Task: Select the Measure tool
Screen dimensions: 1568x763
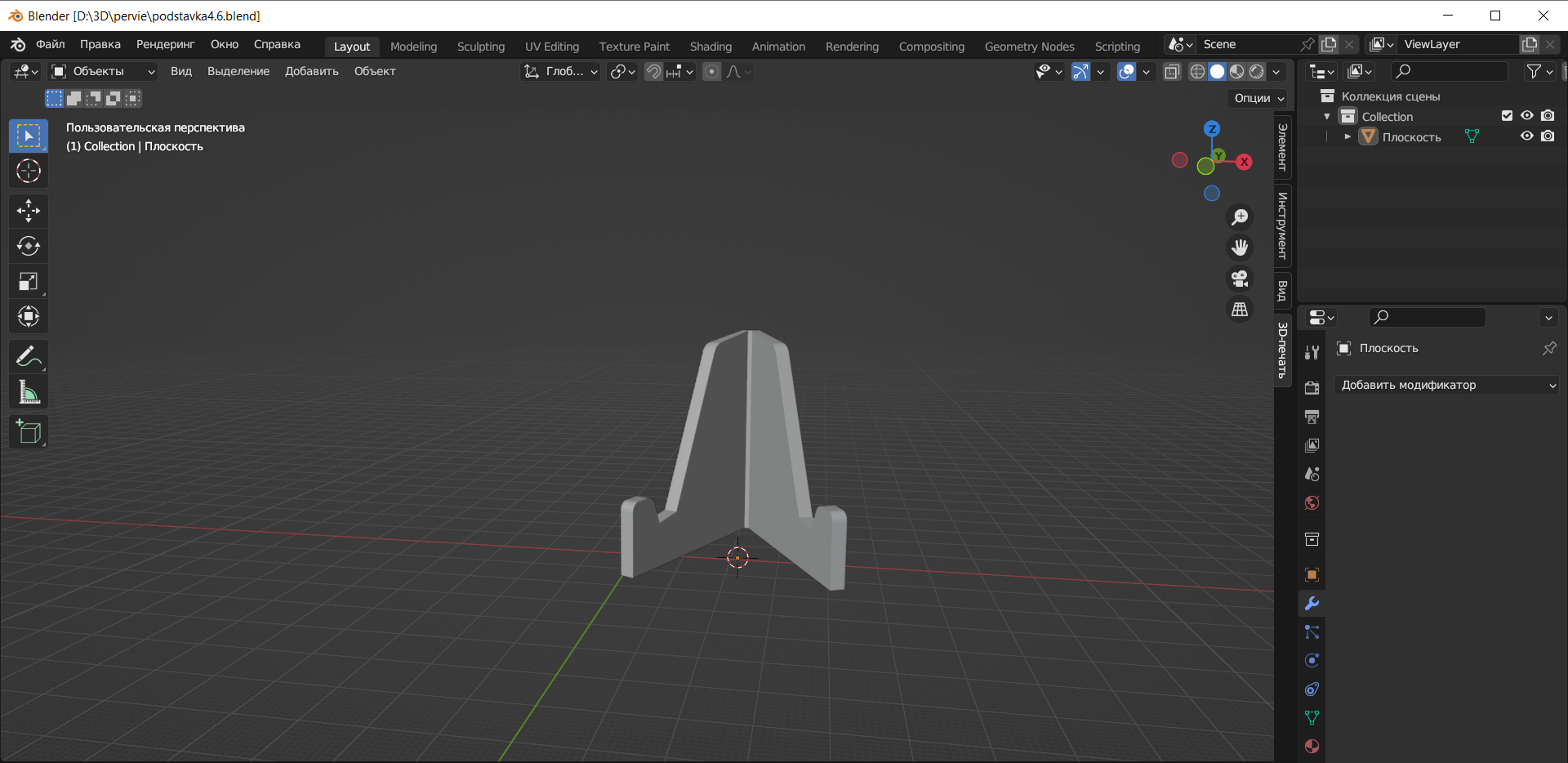Action: coord(29,392)
